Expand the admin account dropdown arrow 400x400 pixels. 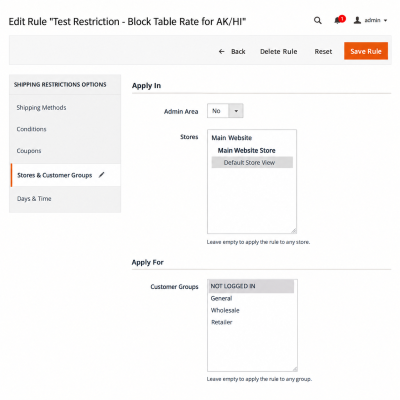pos(386,21)
